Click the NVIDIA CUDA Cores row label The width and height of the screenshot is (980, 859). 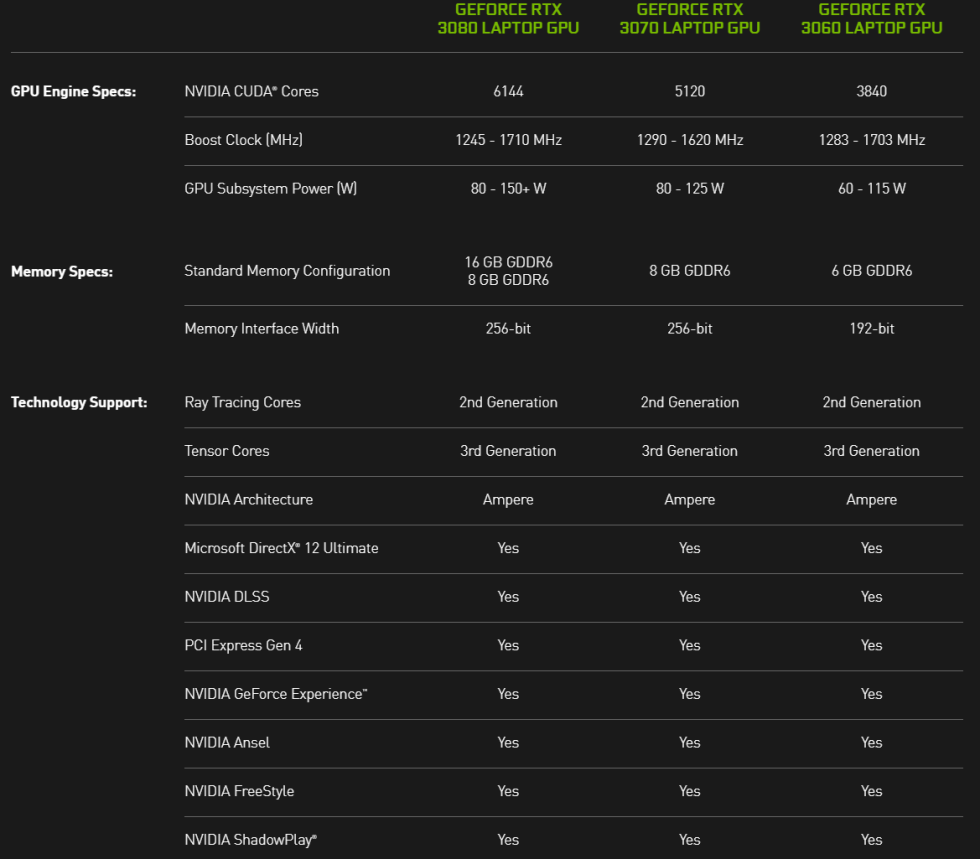pyautogui.click(x=251, y=91)
